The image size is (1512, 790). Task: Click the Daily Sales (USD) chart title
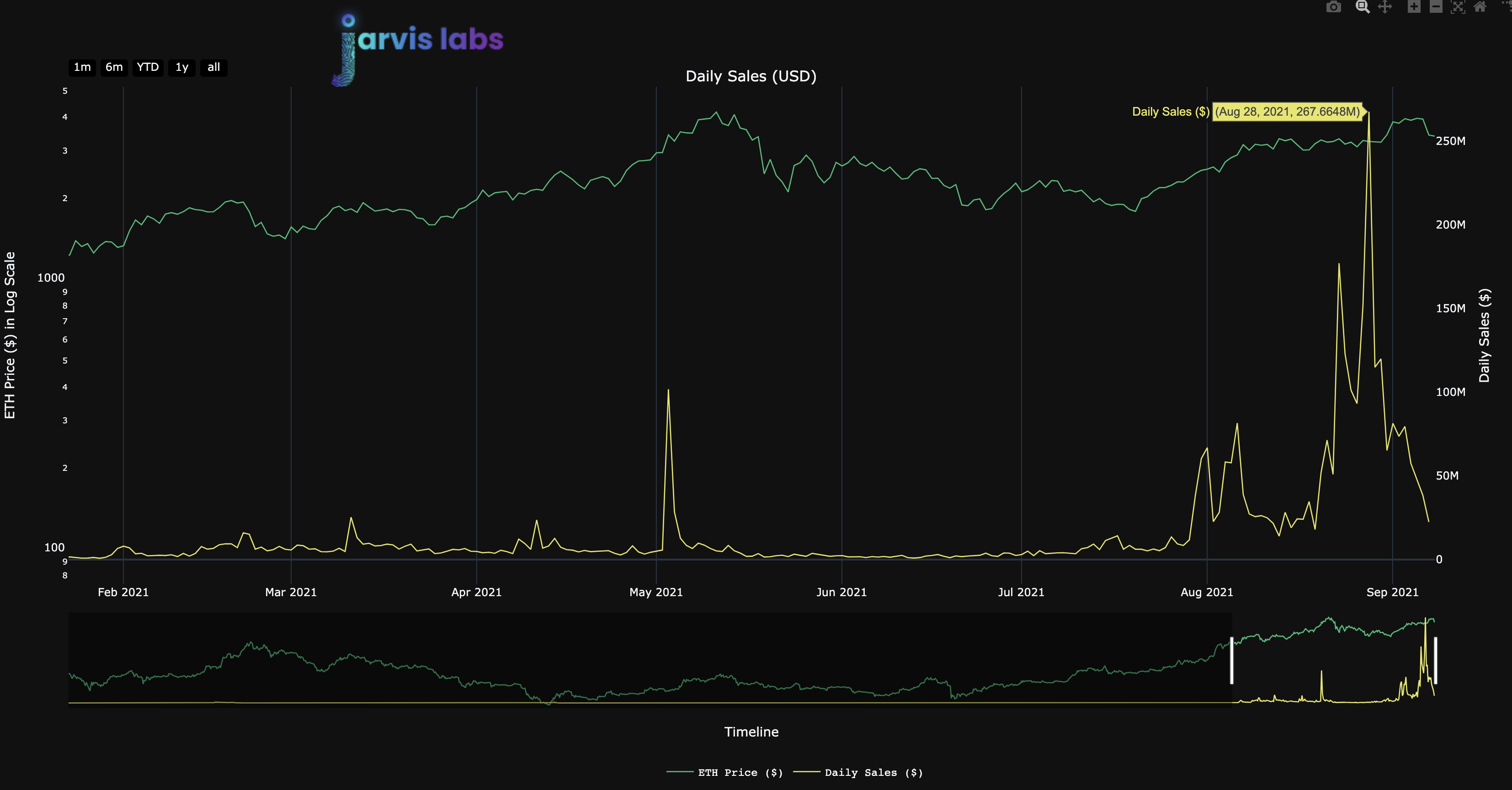(x=751, y=76)
